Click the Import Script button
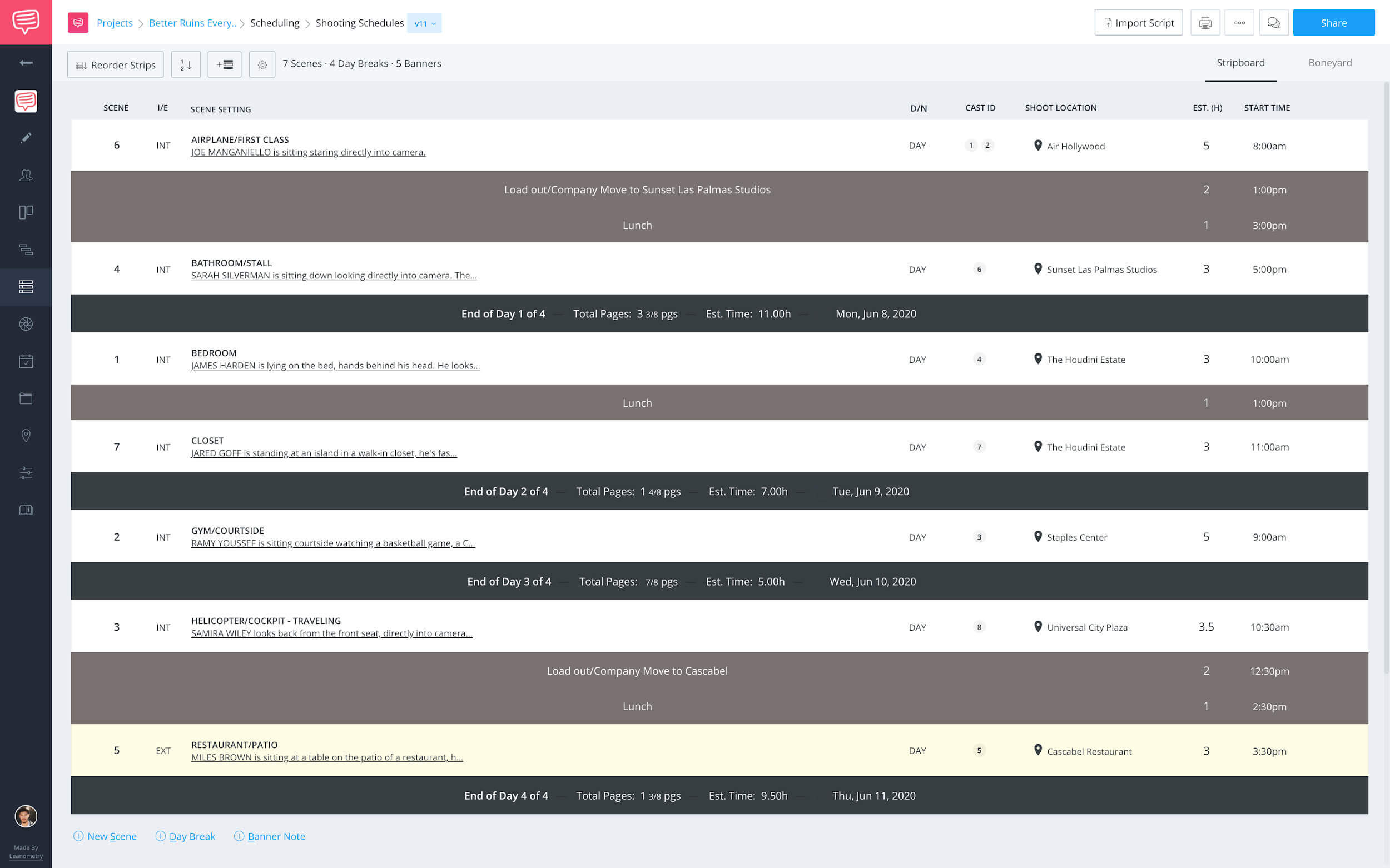Screen dimensions: 1390x868 click(1138, 22)
